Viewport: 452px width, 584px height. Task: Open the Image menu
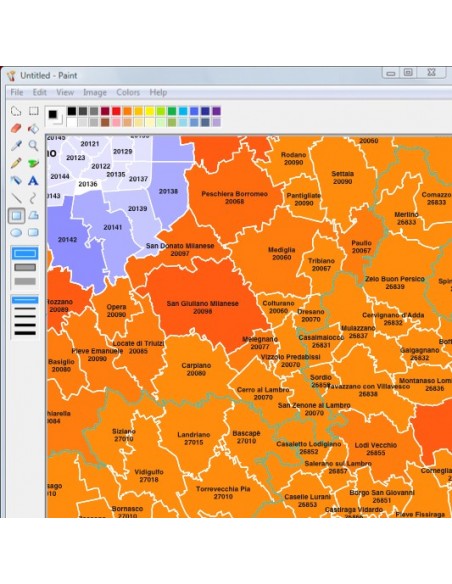point(95,92)
